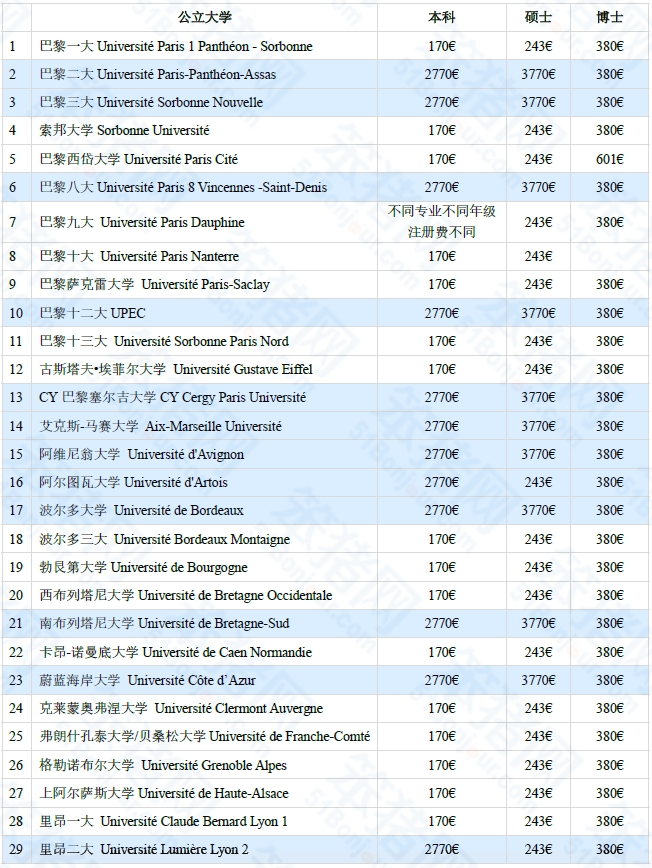
Task: Click 卡昂-诺曼底大学 Université de Caen Normandie
Action: [x=175, y=652]
